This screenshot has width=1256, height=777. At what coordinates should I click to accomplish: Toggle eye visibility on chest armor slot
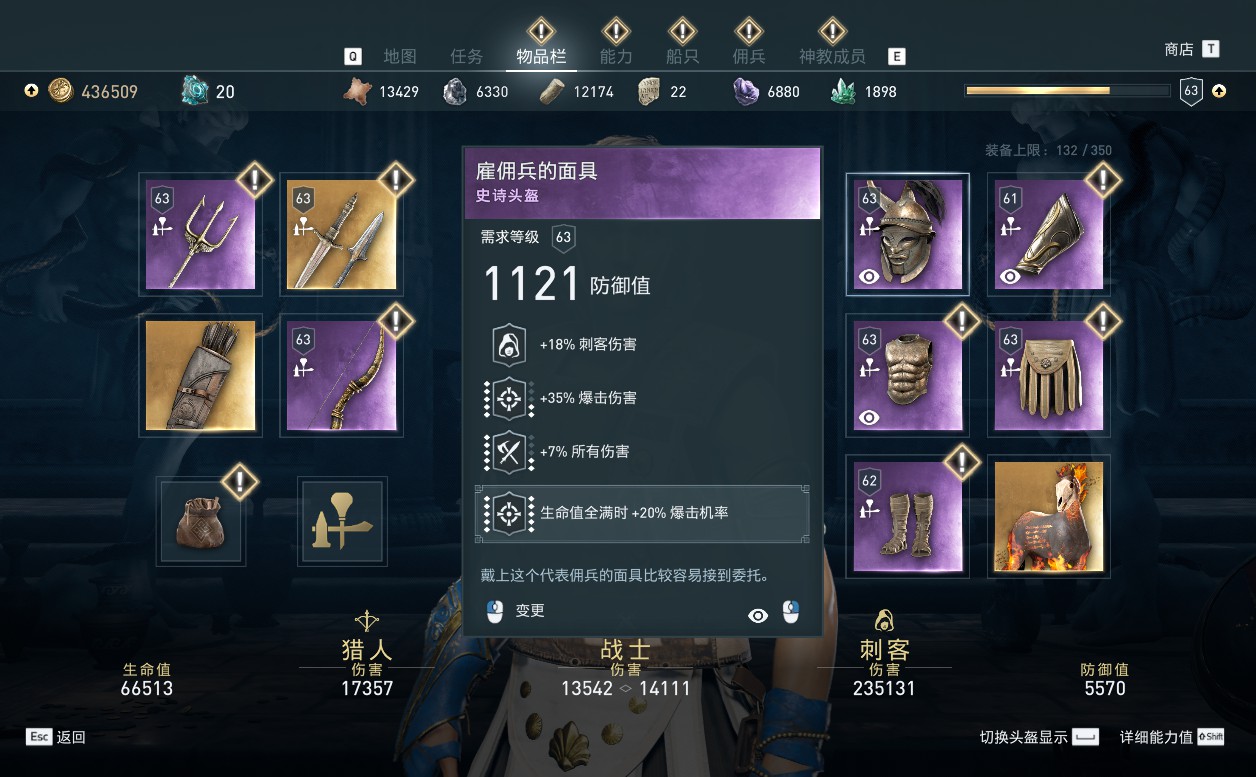[x=869, y=417]
